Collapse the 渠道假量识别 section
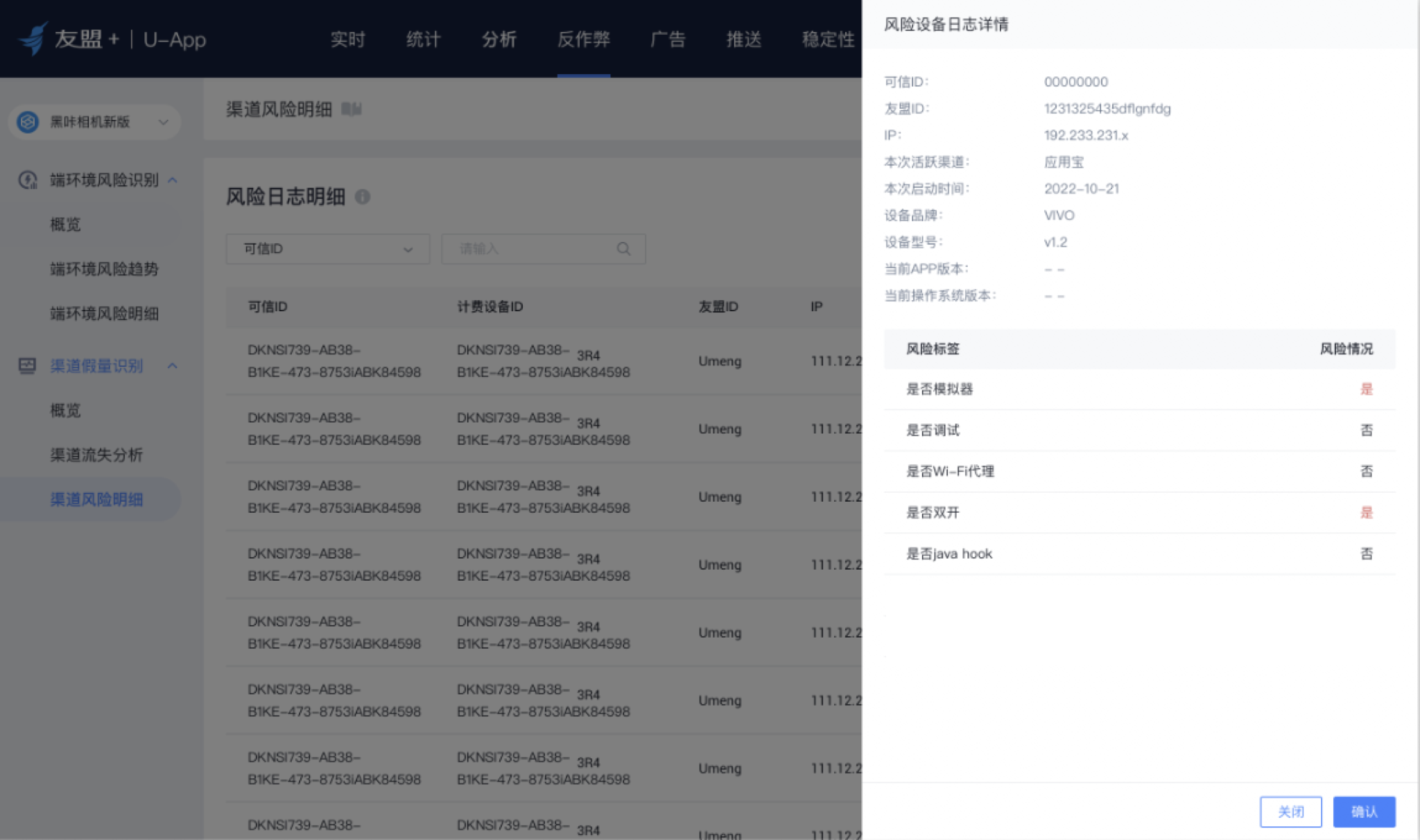Viewport: 1420px width, 840px height. click(x=173, y=366)
